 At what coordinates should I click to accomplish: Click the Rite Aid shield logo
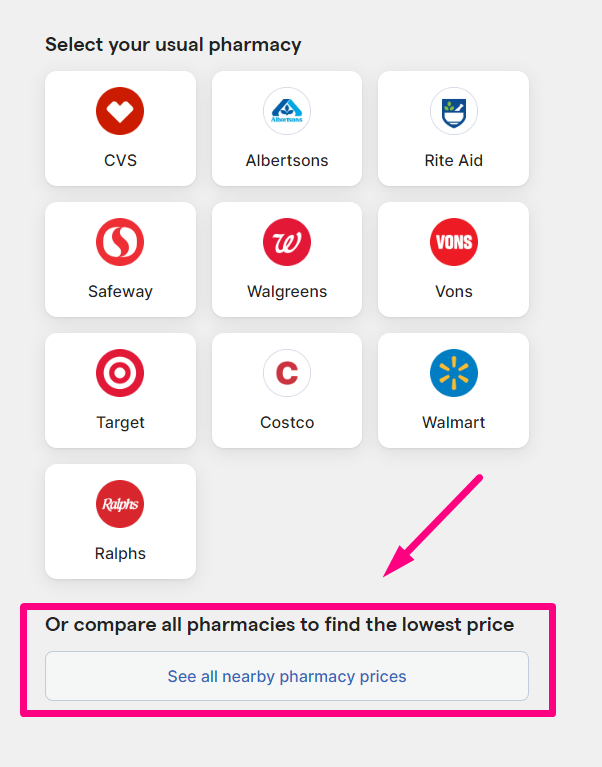tap(453, 111)
